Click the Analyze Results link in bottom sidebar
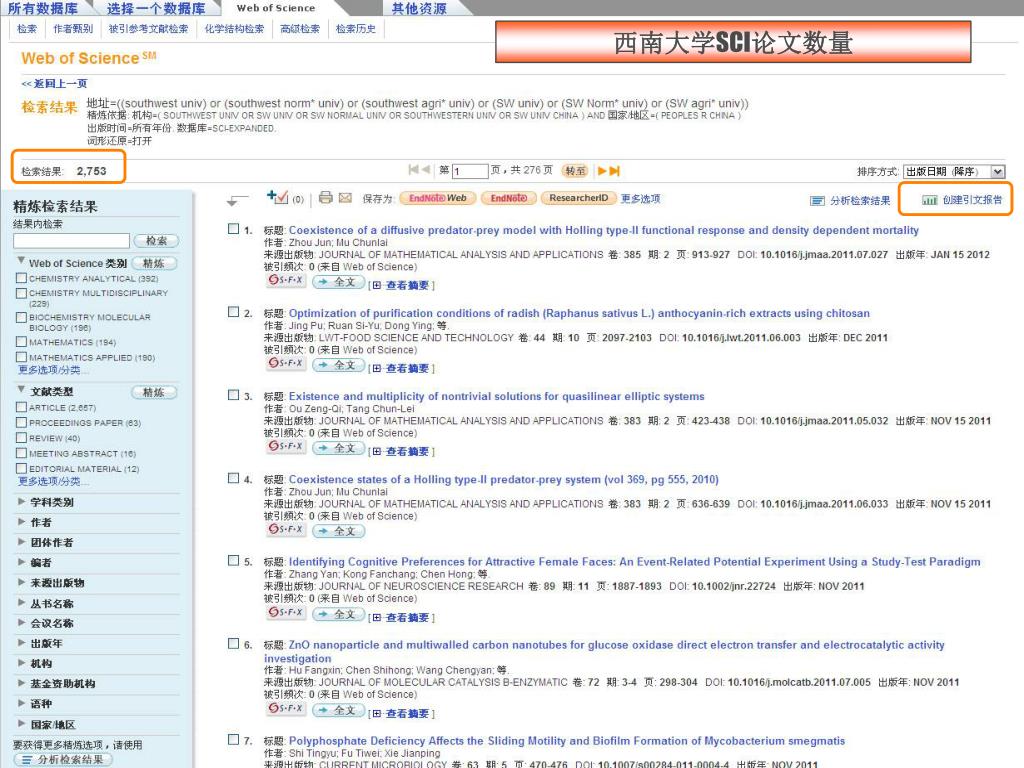The height and width of the screenshot is (768, 1024). [x=63, y=760]
